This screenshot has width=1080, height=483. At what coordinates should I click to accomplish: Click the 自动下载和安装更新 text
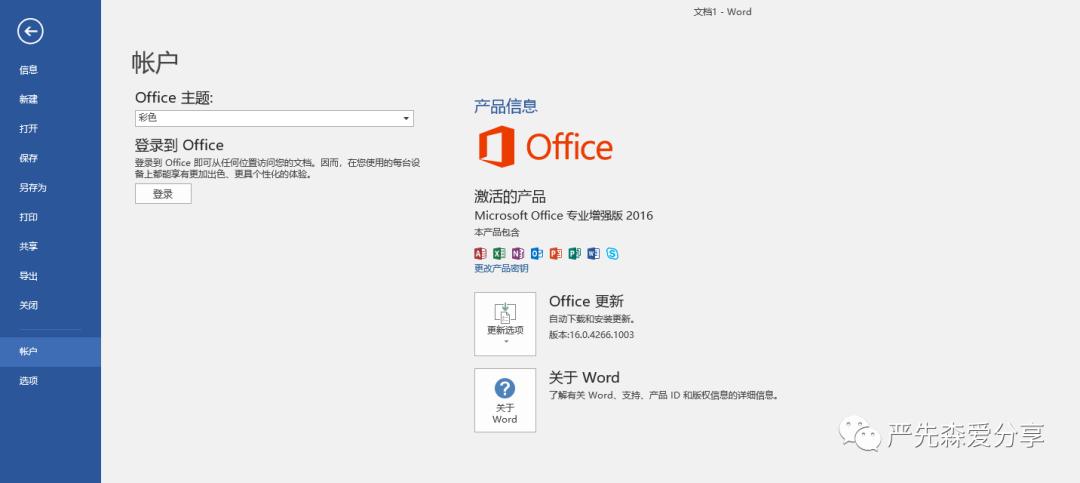(x=592, y=320)
